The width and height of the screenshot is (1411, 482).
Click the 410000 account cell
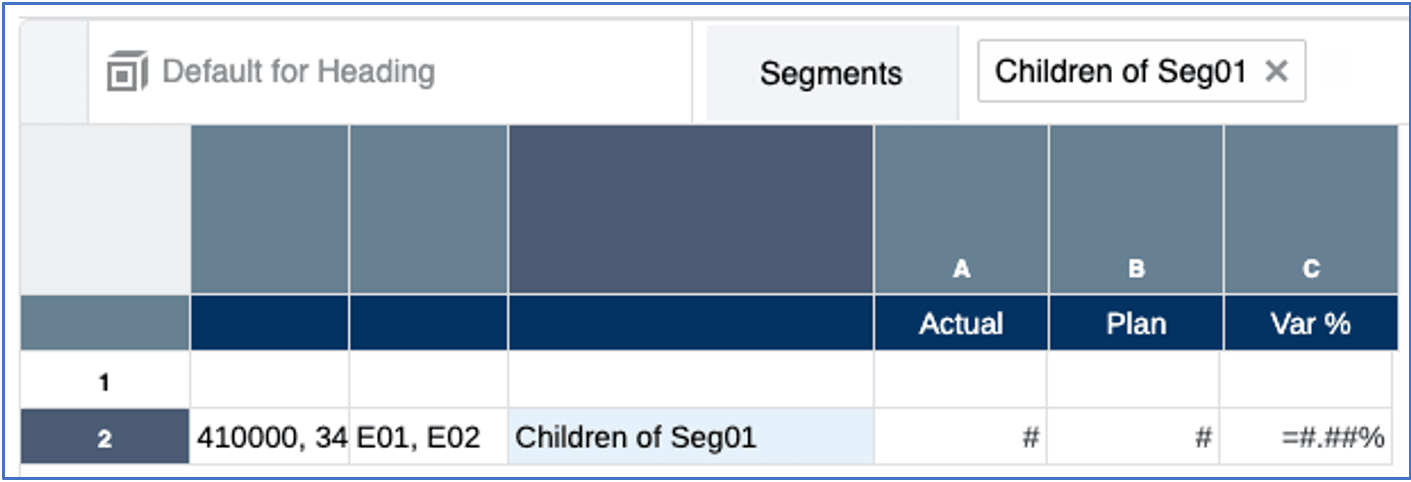[x=269, y=437]
